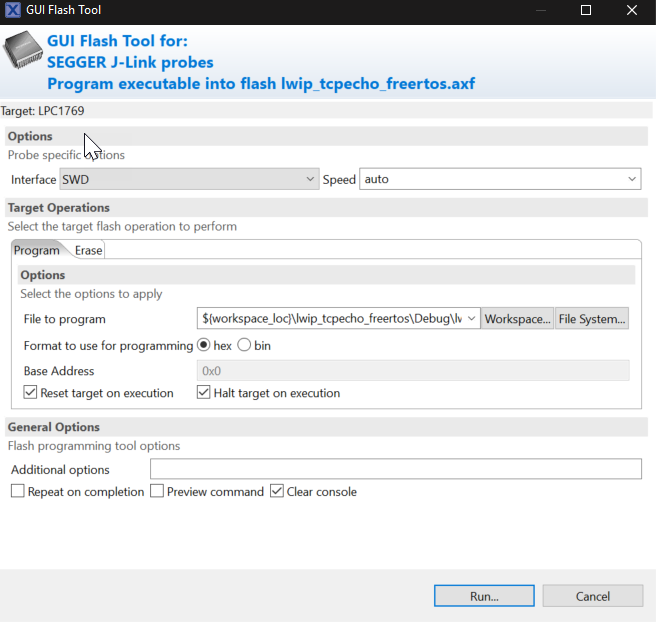Enable Preview command checkbox
This screenshot has width=656, height=622.
coord(157,491)
